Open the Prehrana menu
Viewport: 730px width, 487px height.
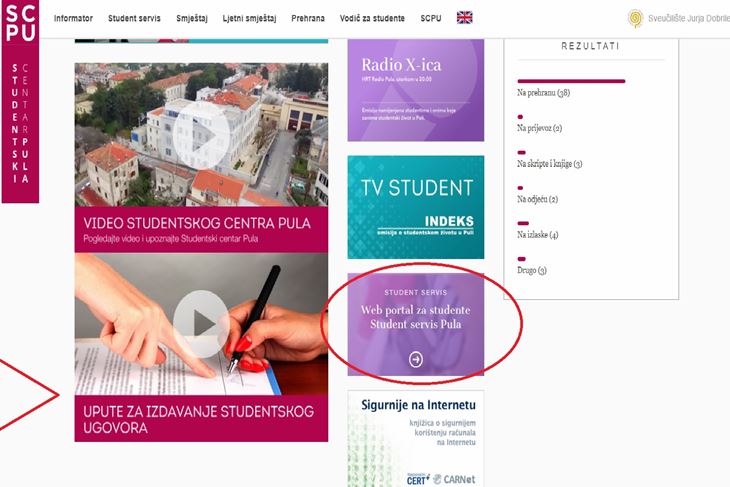coord(308,19)
